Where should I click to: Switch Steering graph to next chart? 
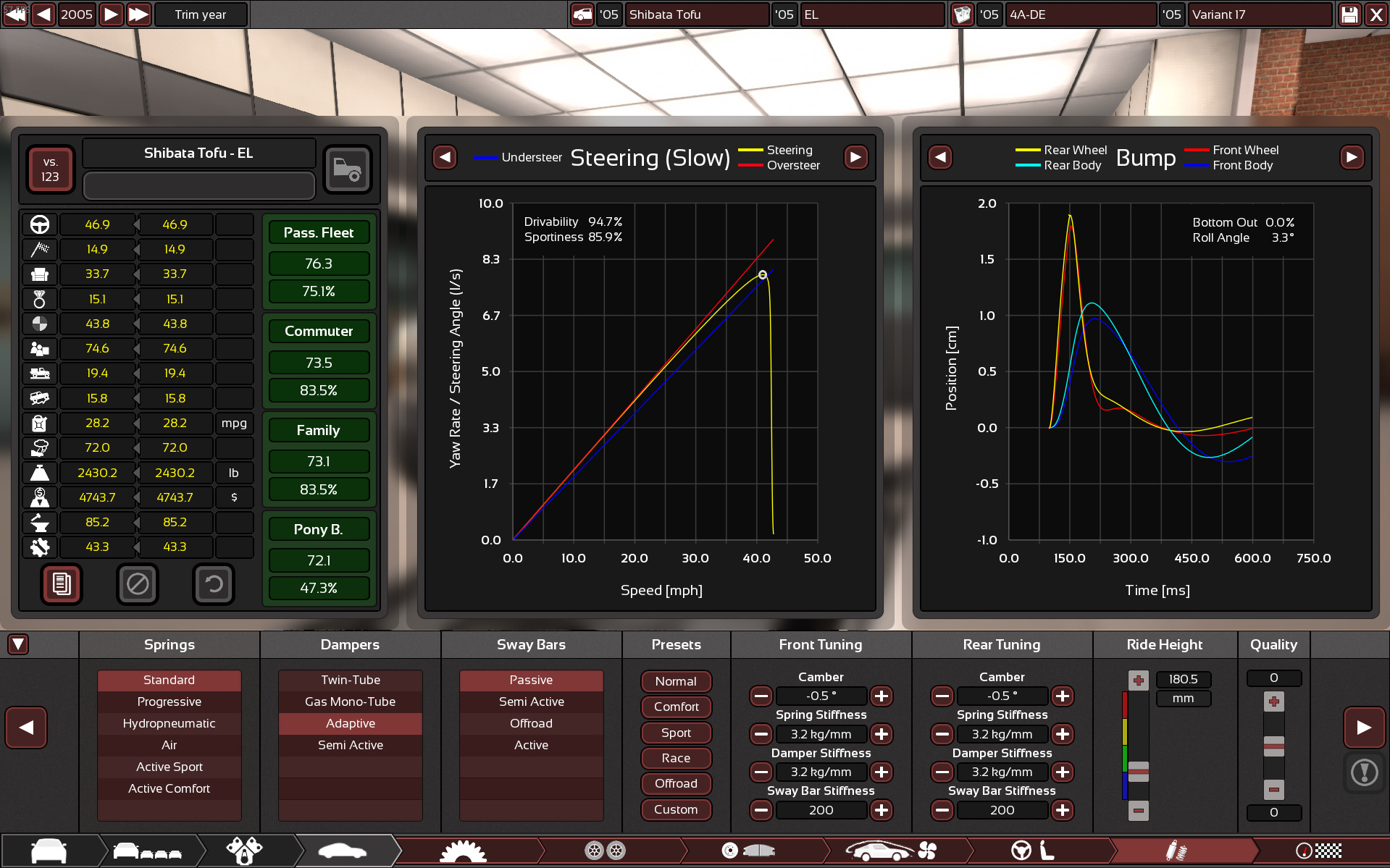(x=855, y=157)
